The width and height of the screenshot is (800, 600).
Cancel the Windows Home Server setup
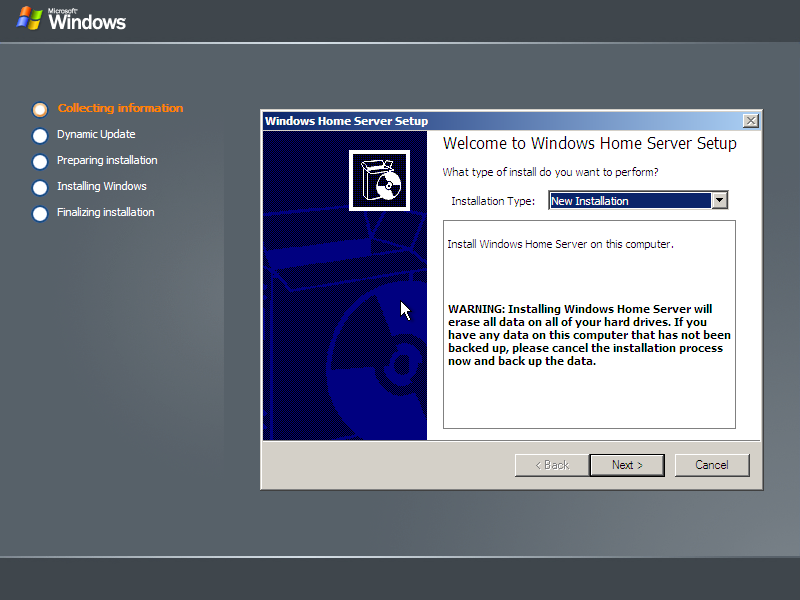tap(712, 465)
